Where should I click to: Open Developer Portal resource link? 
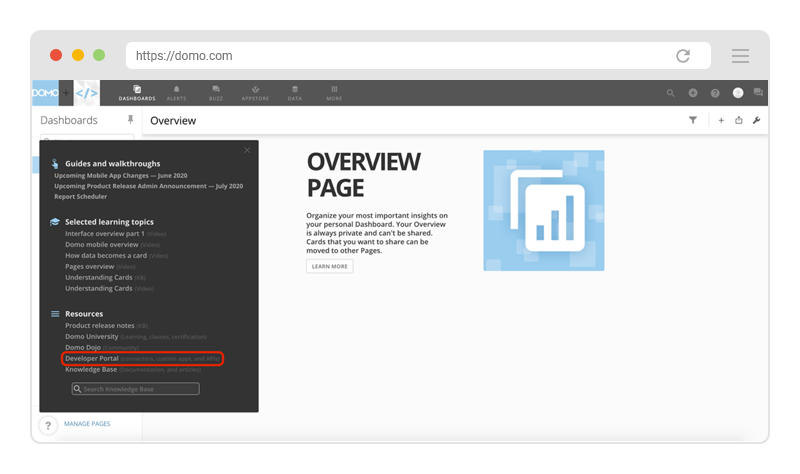click(90, 357)
